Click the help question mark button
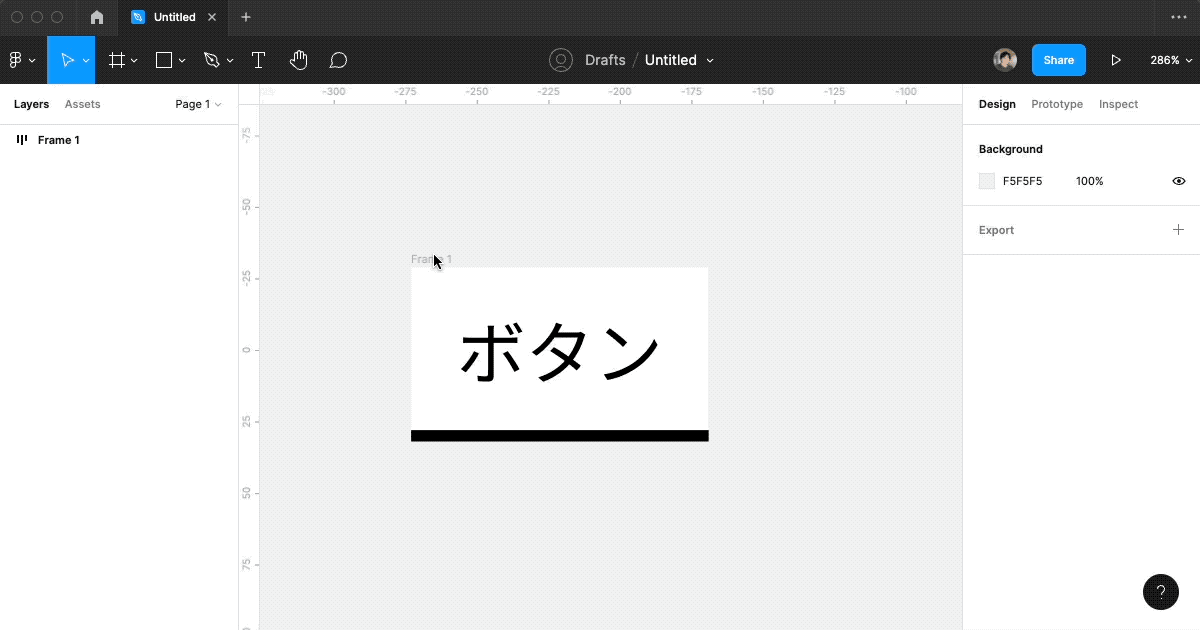The image size is (1200, 630). 1161,592
